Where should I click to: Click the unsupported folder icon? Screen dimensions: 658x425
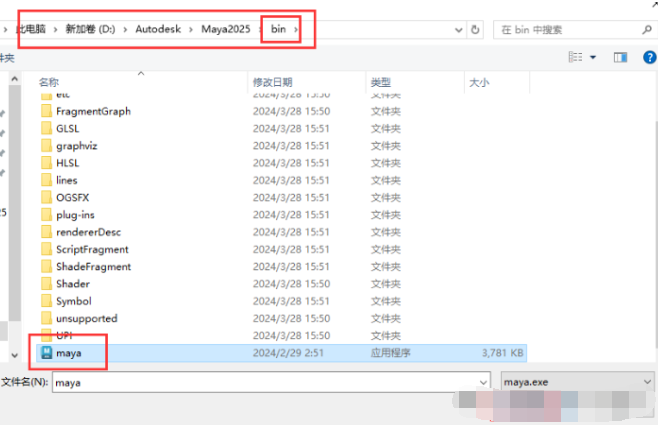[47, 318]
